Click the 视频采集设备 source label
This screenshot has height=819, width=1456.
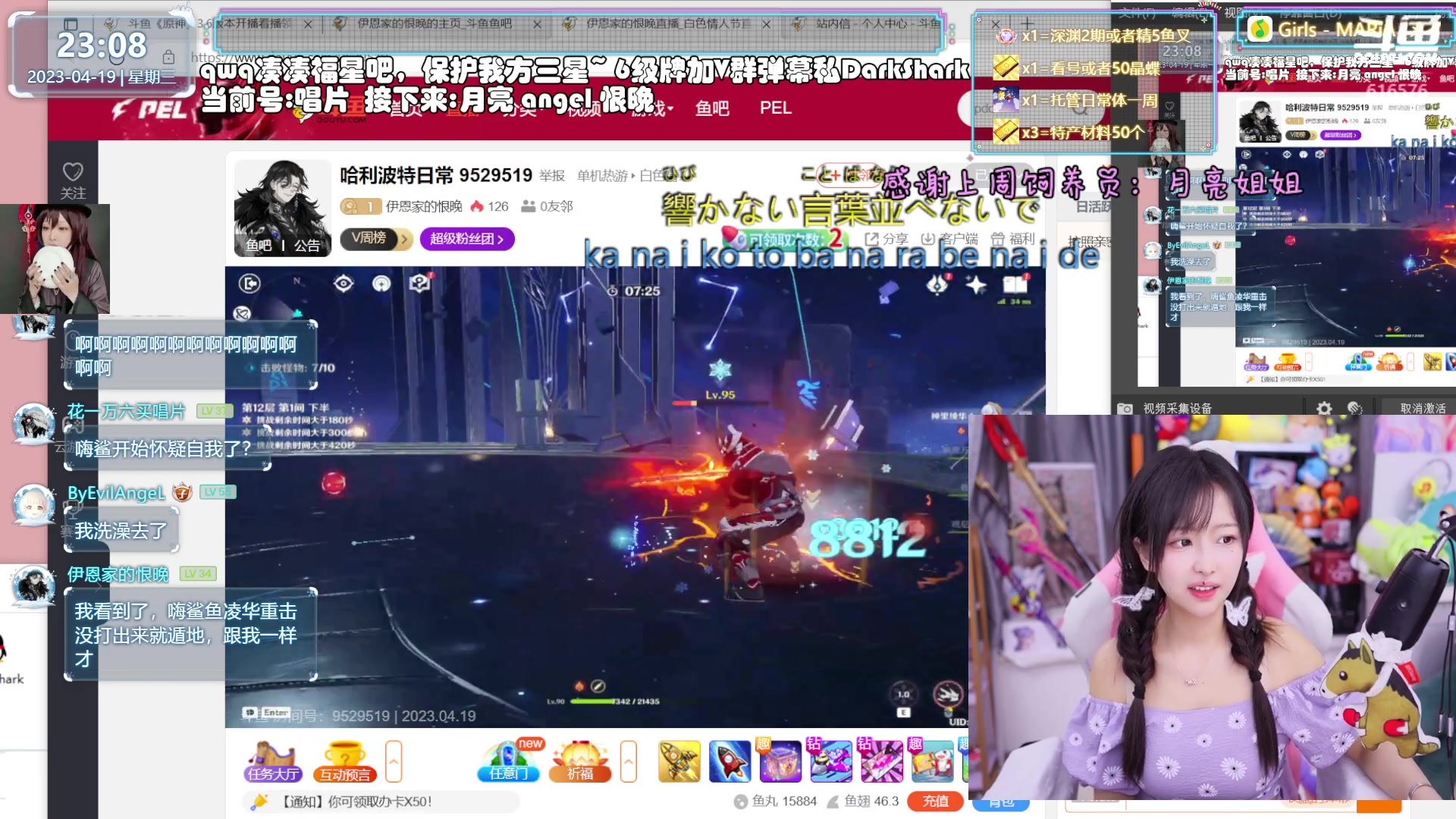click(x=1177, y=409)
